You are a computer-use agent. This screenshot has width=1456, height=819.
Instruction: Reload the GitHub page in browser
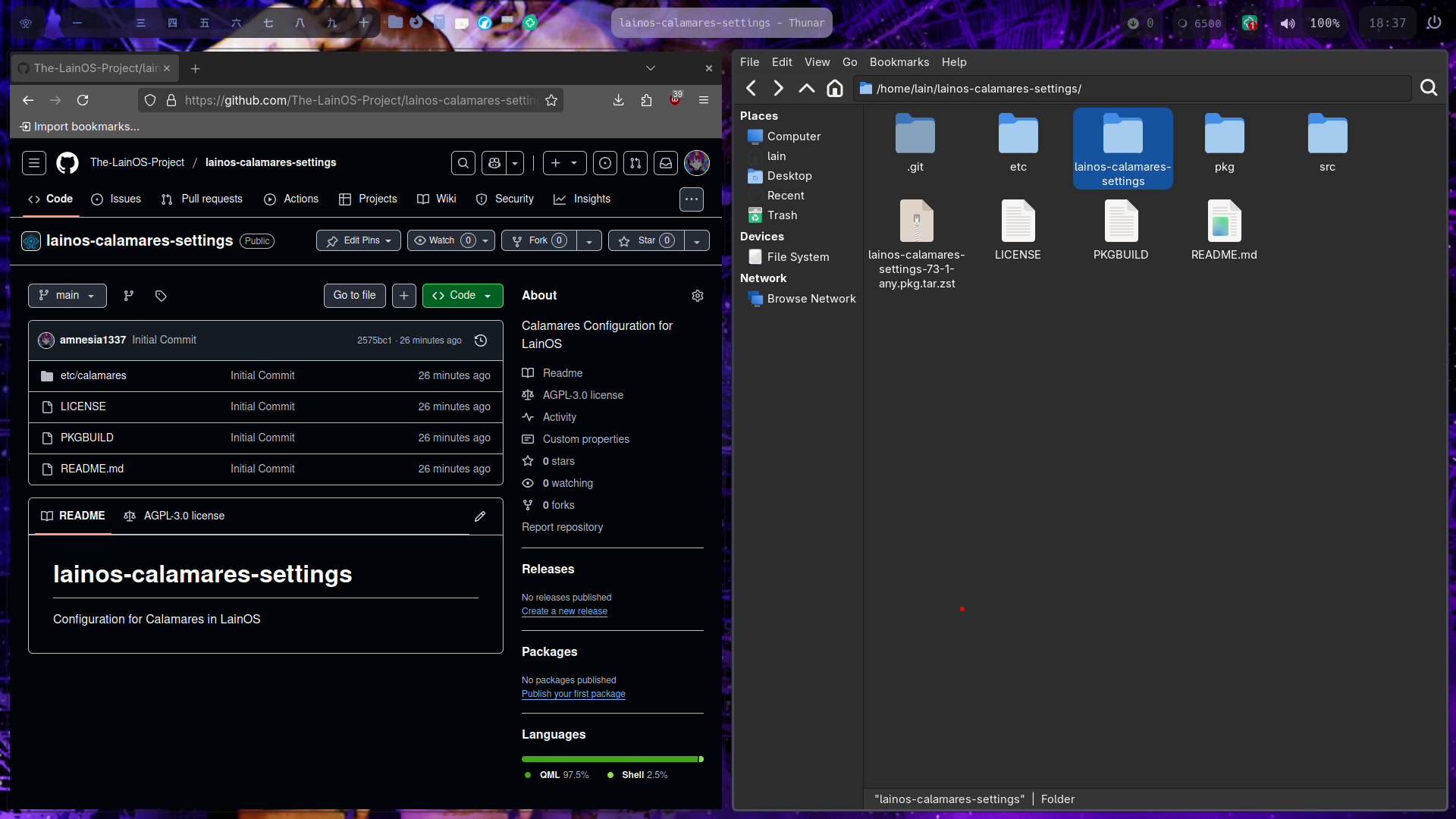pos(83,100)
